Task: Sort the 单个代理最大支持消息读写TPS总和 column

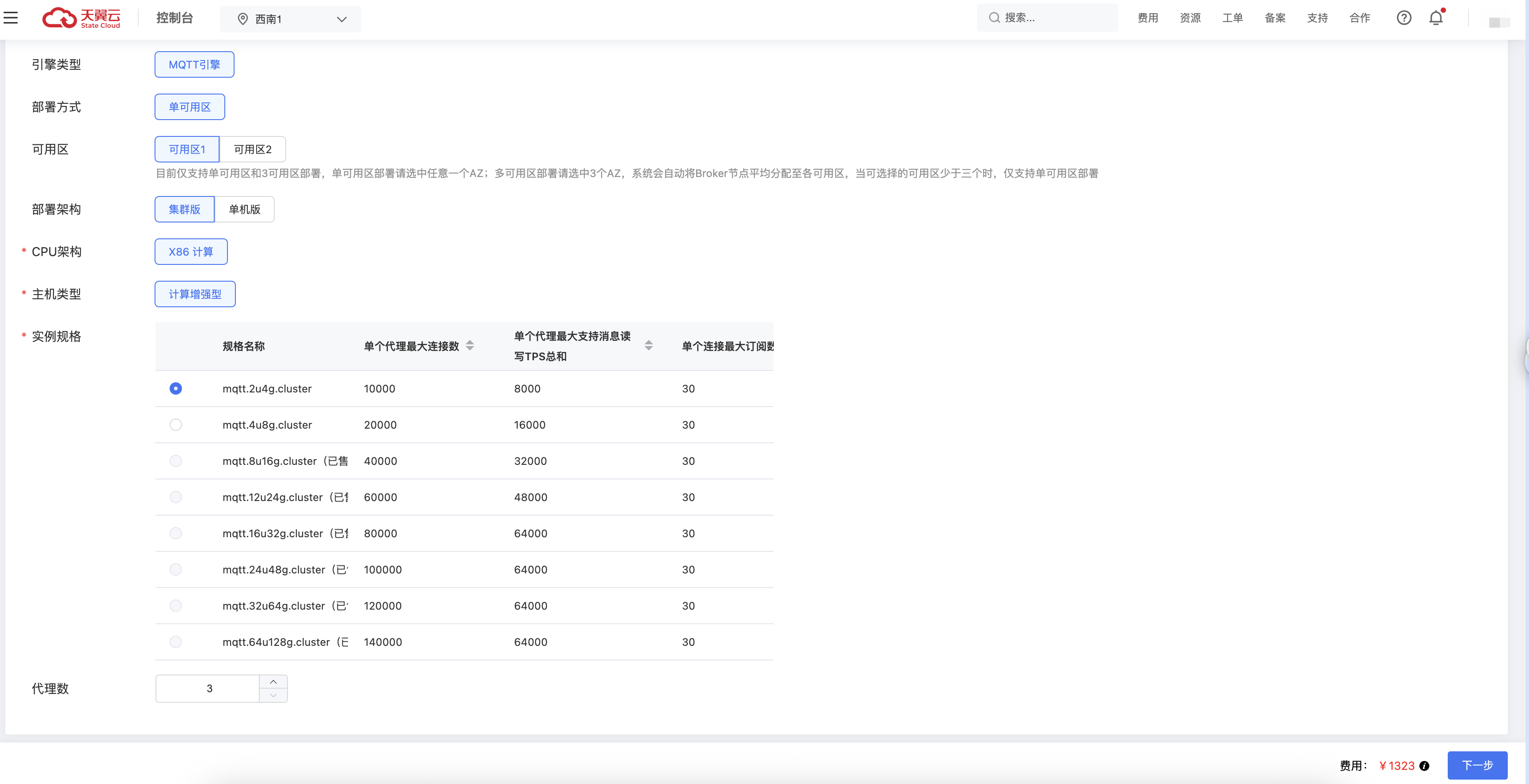Action: (649, 346)
